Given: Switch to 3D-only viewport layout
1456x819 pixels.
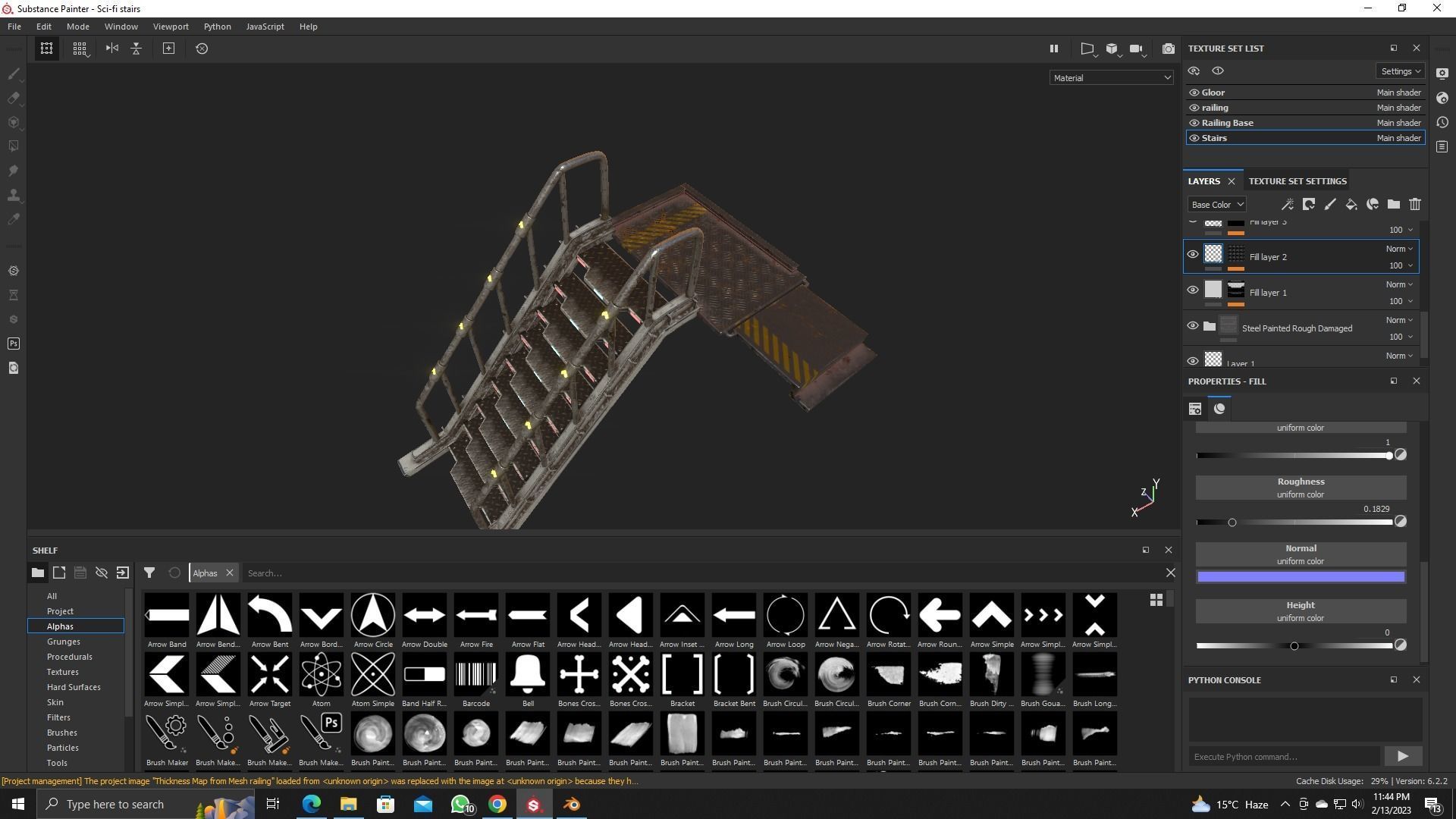Looking at the screenshot, I should [x=1112, y=49].
